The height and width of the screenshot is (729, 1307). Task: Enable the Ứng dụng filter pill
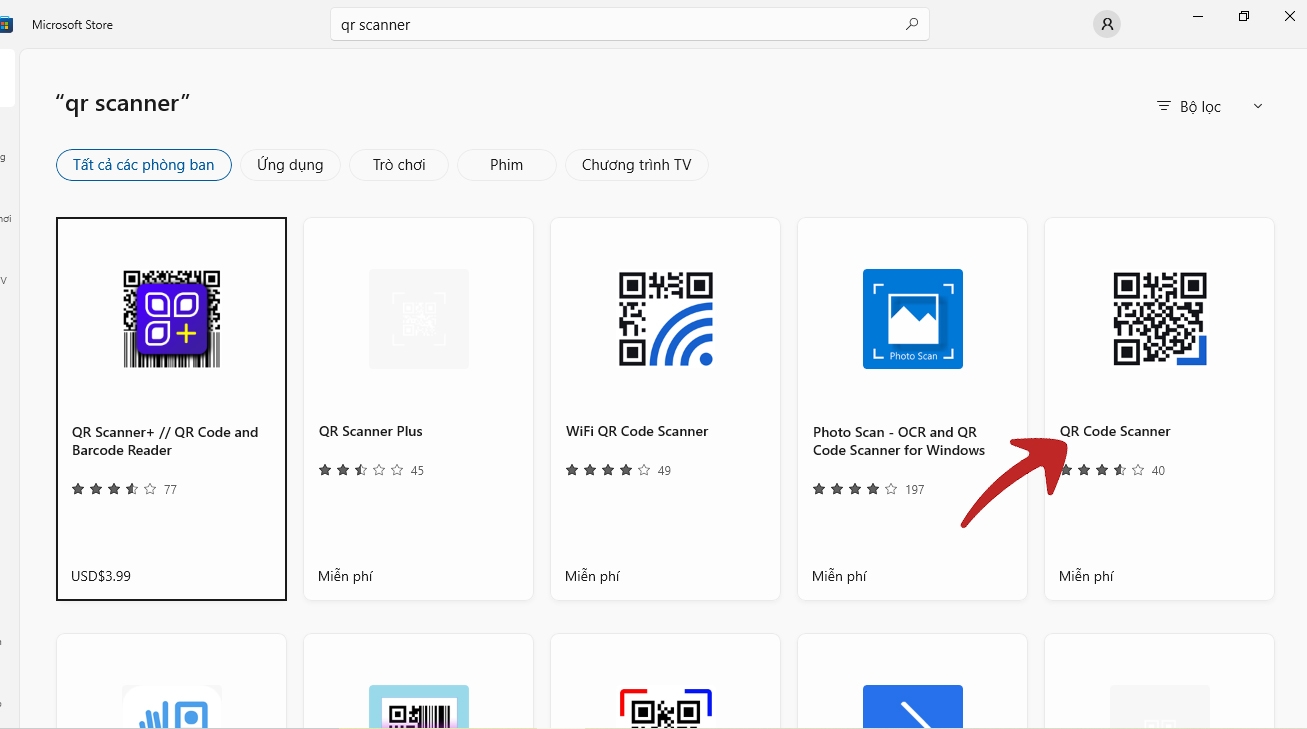click(290, 164)
